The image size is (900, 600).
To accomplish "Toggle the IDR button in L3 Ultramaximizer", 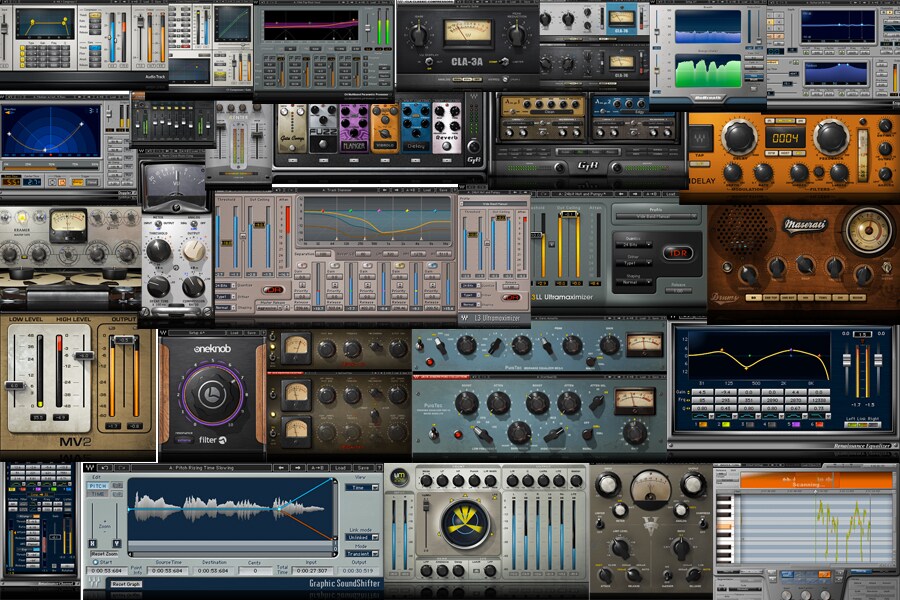I will (x=511, y=297).
